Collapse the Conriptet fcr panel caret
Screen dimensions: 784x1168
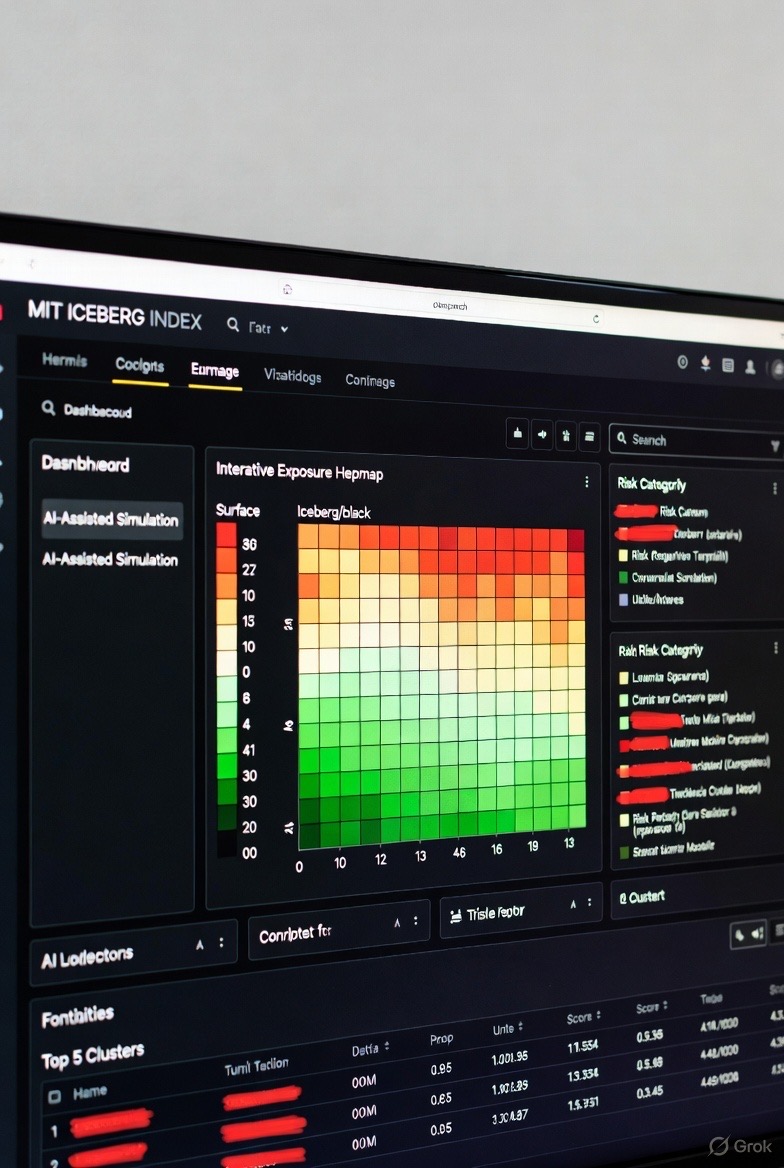397,922
